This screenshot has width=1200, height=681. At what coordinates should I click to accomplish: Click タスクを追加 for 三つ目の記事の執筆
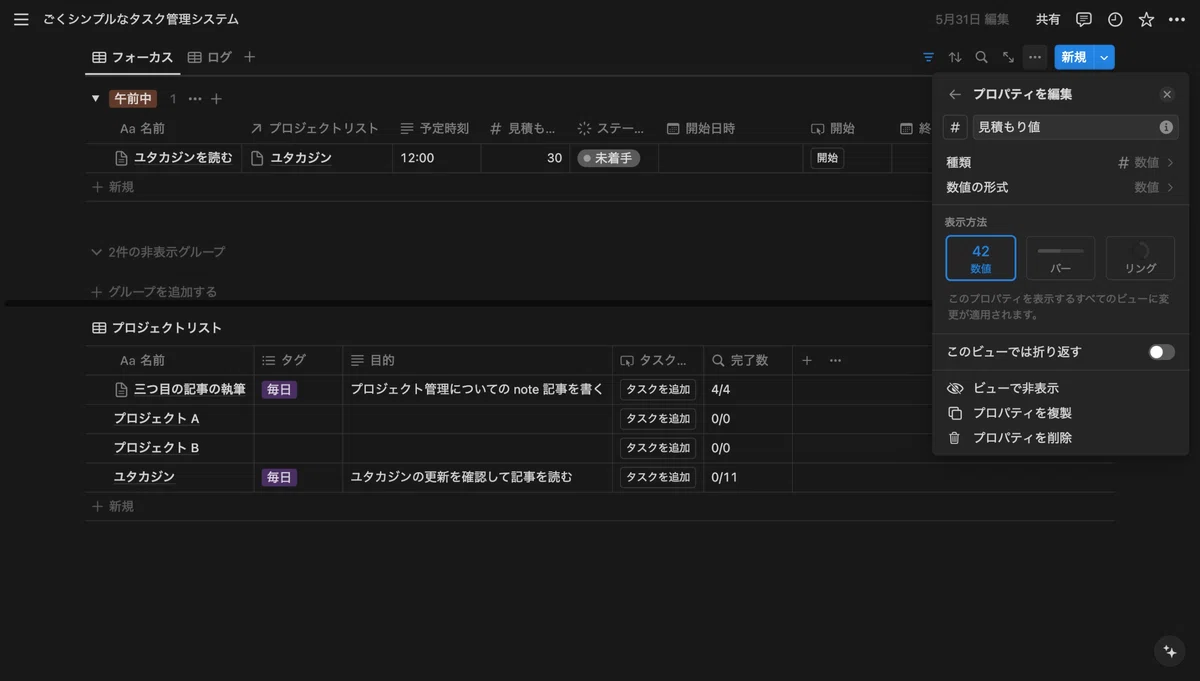[x=658, y=390]
